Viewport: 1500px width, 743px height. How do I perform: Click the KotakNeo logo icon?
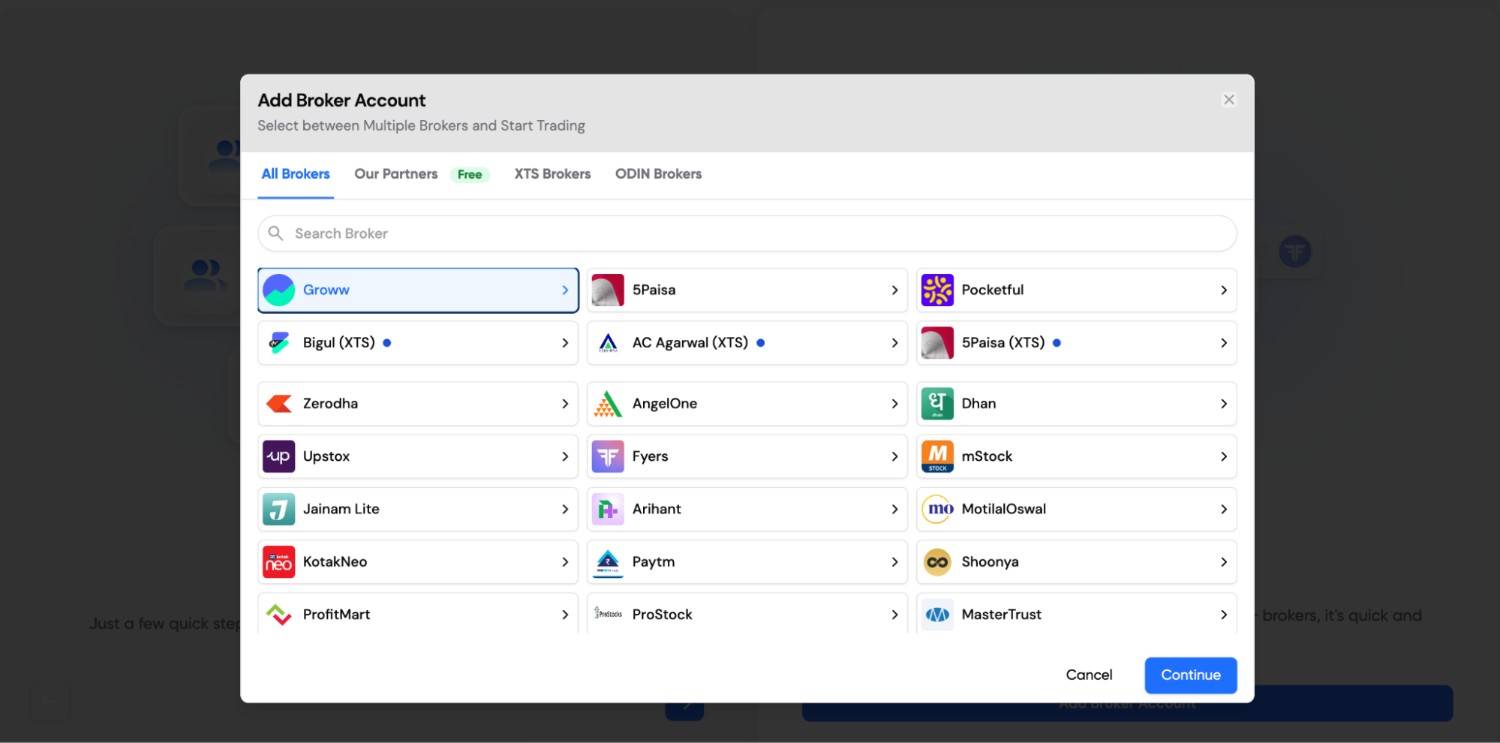[279, 562]
